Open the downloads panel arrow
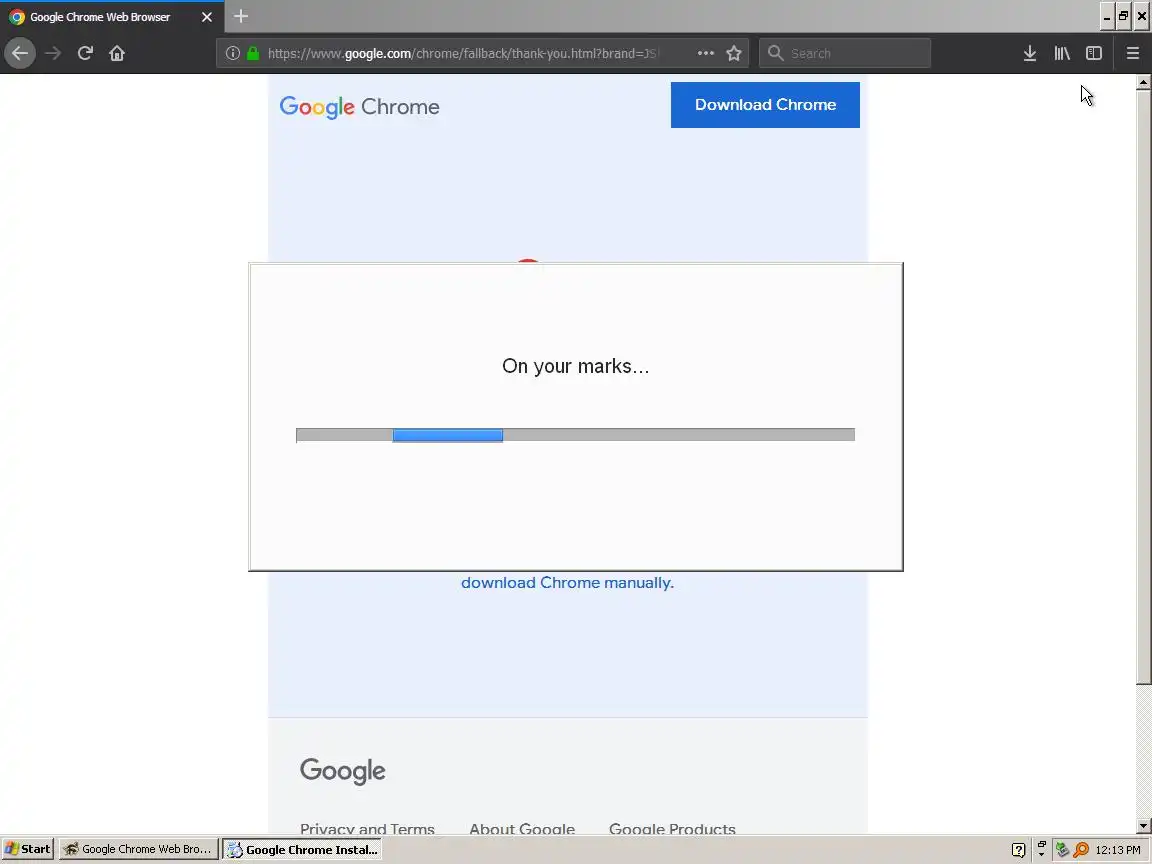 pos(1029,53)
